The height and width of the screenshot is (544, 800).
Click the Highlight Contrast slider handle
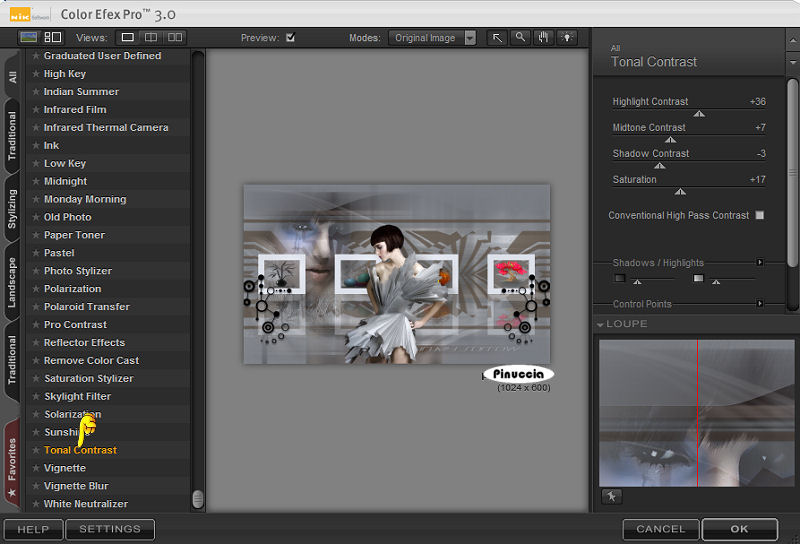point(699,114)
